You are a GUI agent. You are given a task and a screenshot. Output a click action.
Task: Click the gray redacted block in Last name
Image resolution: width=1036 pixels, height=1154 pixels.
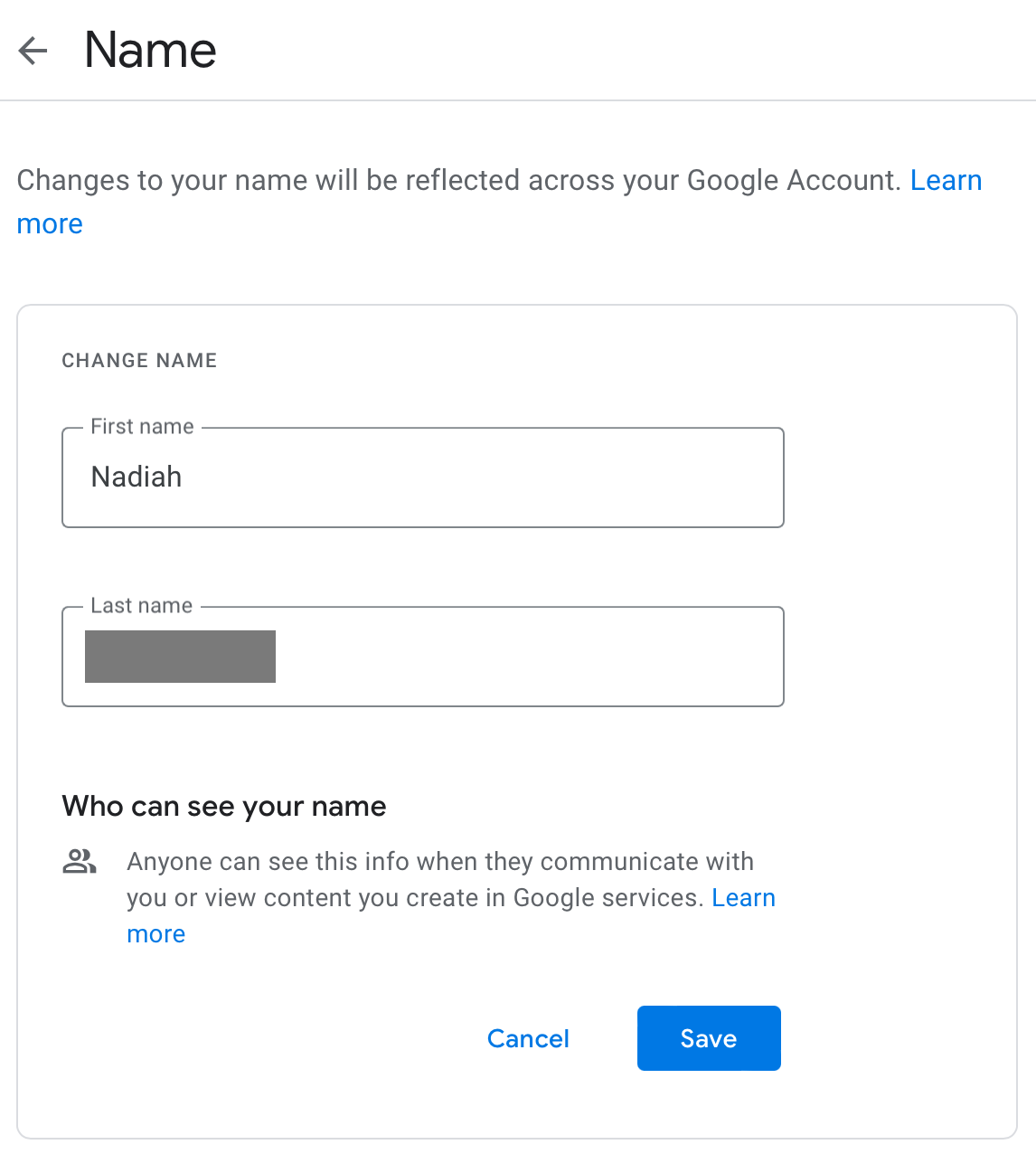[180, 657]
